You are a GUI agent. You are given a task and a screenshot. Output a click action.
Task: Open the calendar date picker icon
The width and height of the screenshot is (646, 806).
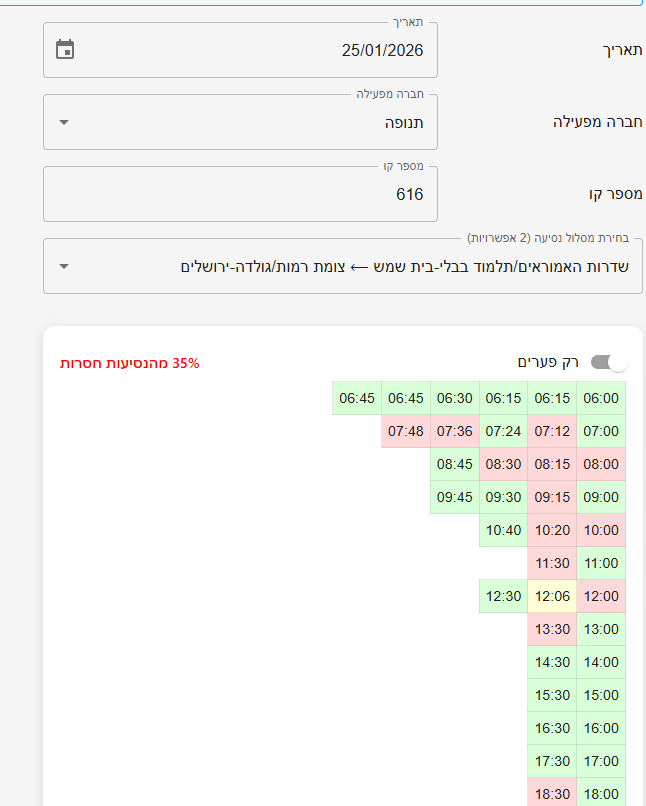[x=65, y=49]
